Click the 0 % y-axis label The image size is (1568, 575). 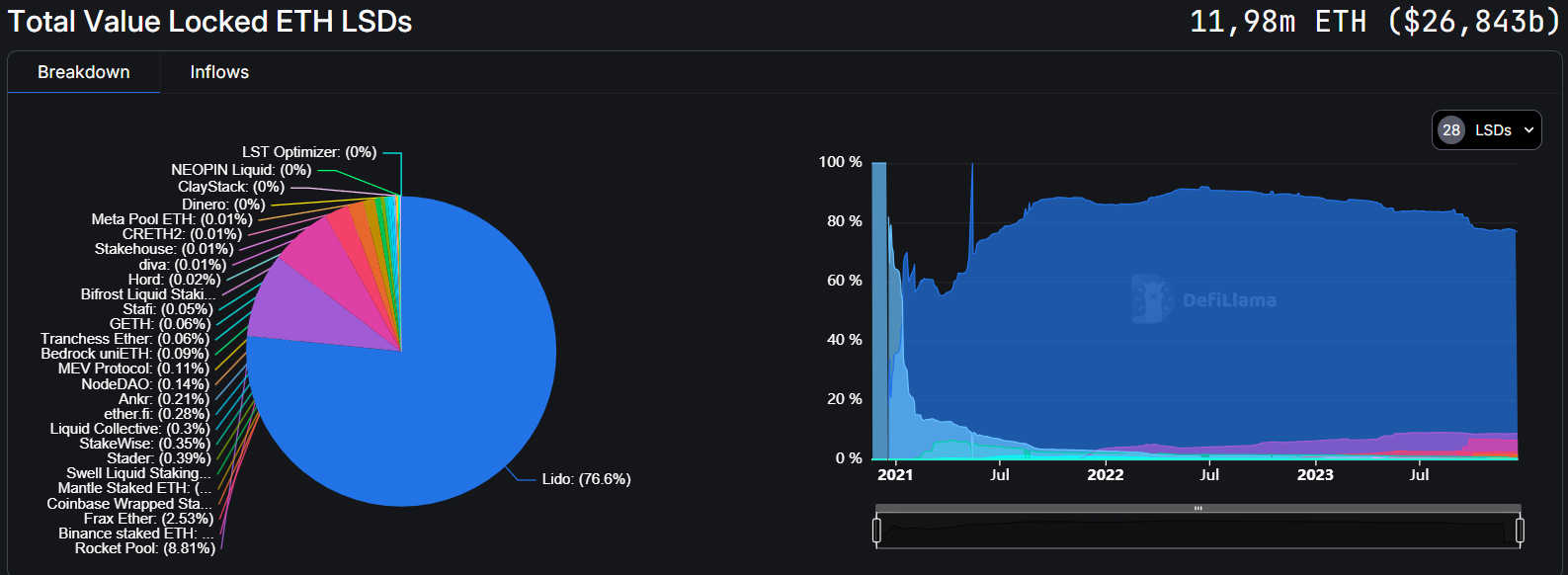point(849,458)
